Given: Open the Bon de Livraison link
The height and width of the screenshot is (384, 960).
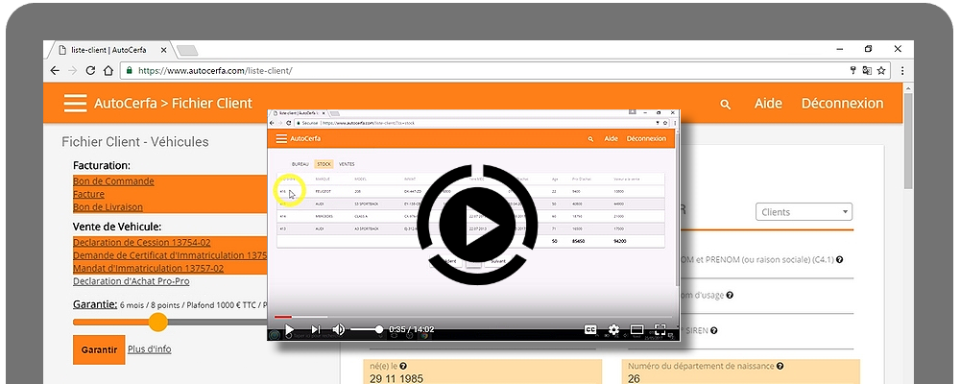Looking at the screenshot, I should [108, 207].
